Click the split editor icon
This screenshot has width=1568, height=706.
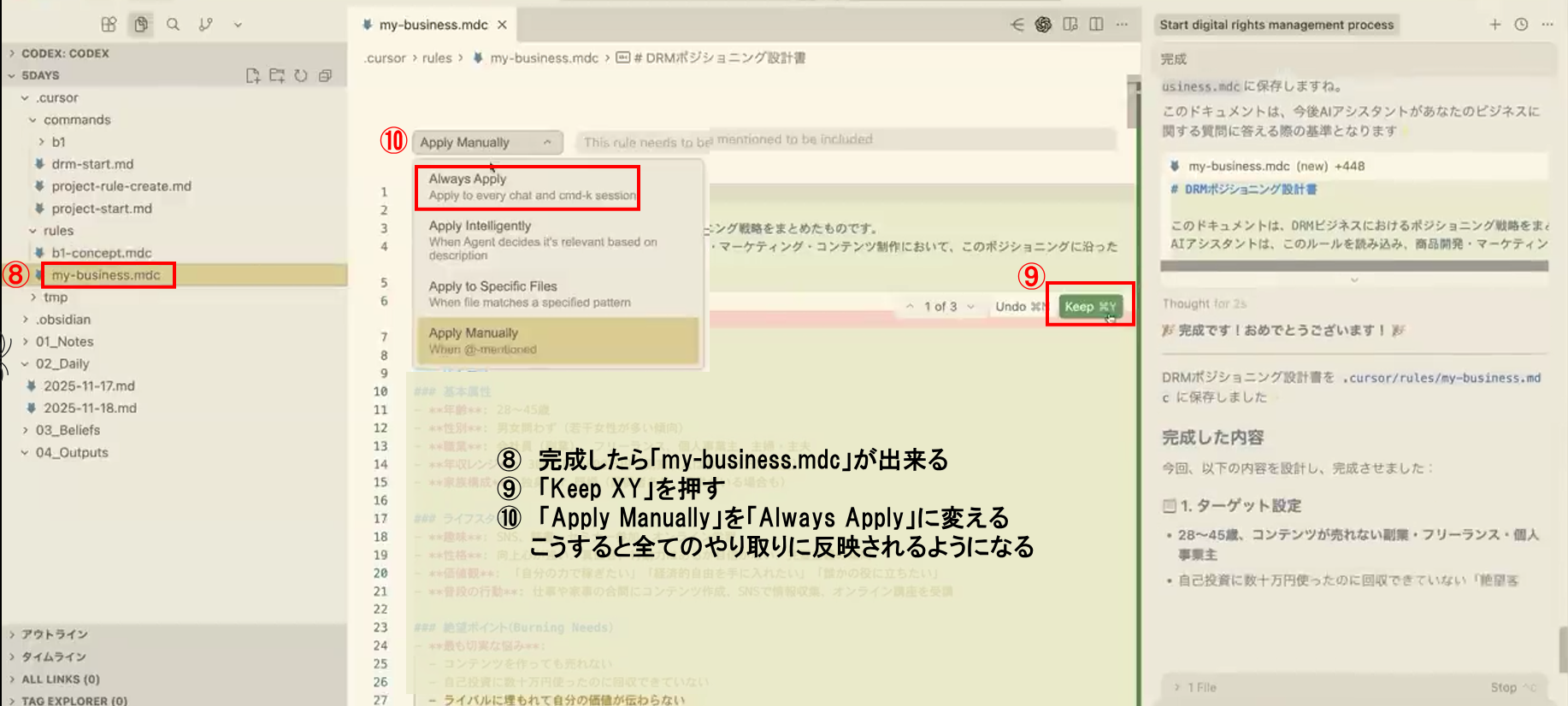pyautogui.click(x=1096, y=25)
